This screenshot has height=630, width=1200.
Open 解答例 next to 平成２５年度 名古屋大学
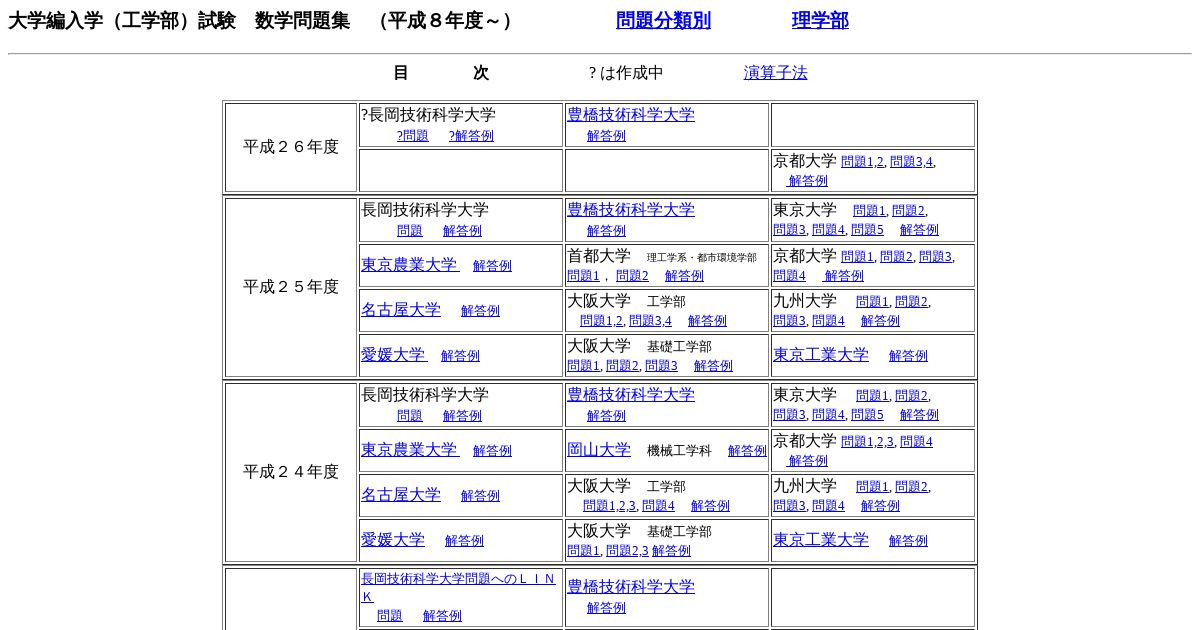(x=480, y=311)
